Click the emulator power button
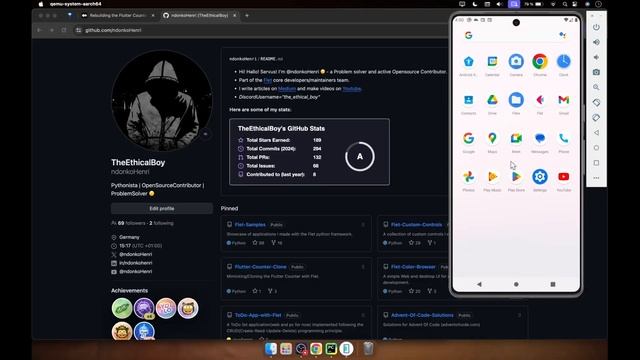Viewport: 640px width, 360px height. tap(596, 27)
